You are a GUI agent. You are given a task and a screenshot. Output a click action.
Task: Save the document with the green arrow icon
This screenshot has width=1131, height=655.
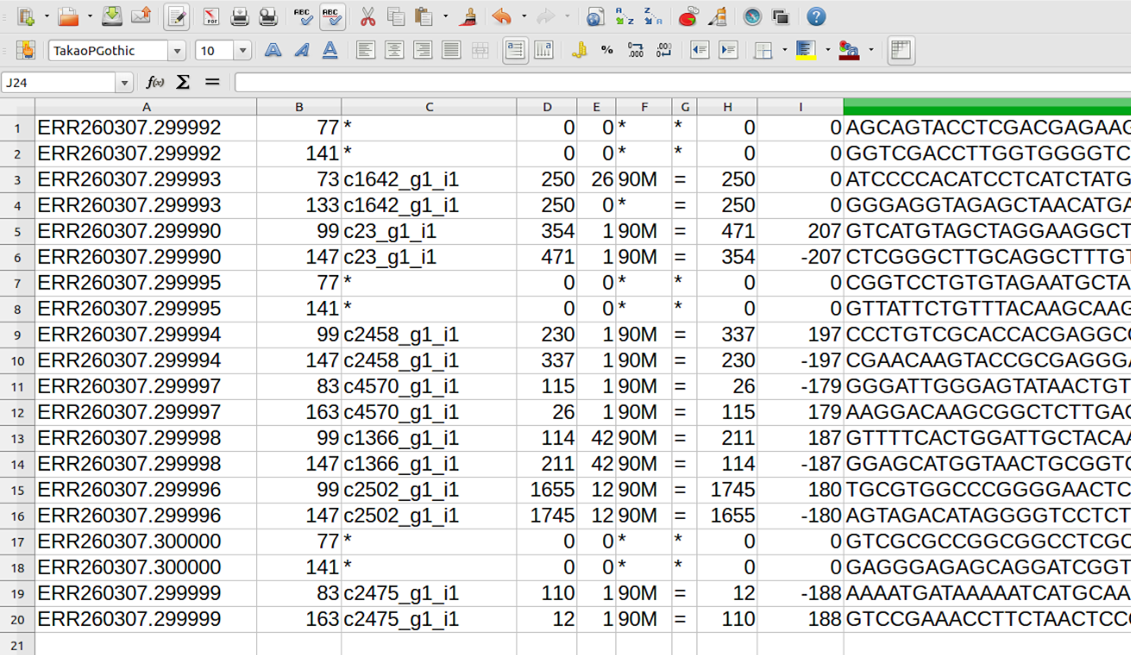point(112,17)
